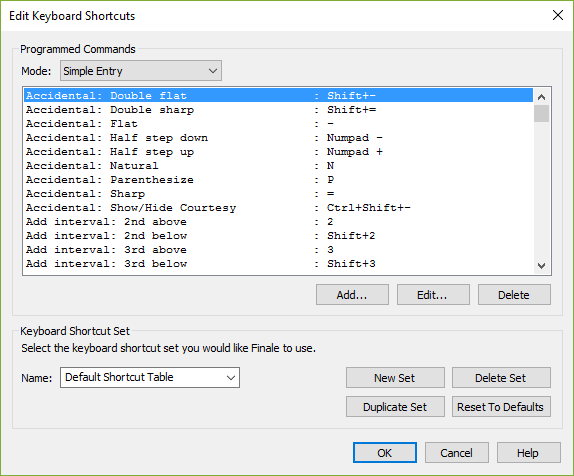Open the Name dropdown showing Default Shortcut Table

(150, 377)
